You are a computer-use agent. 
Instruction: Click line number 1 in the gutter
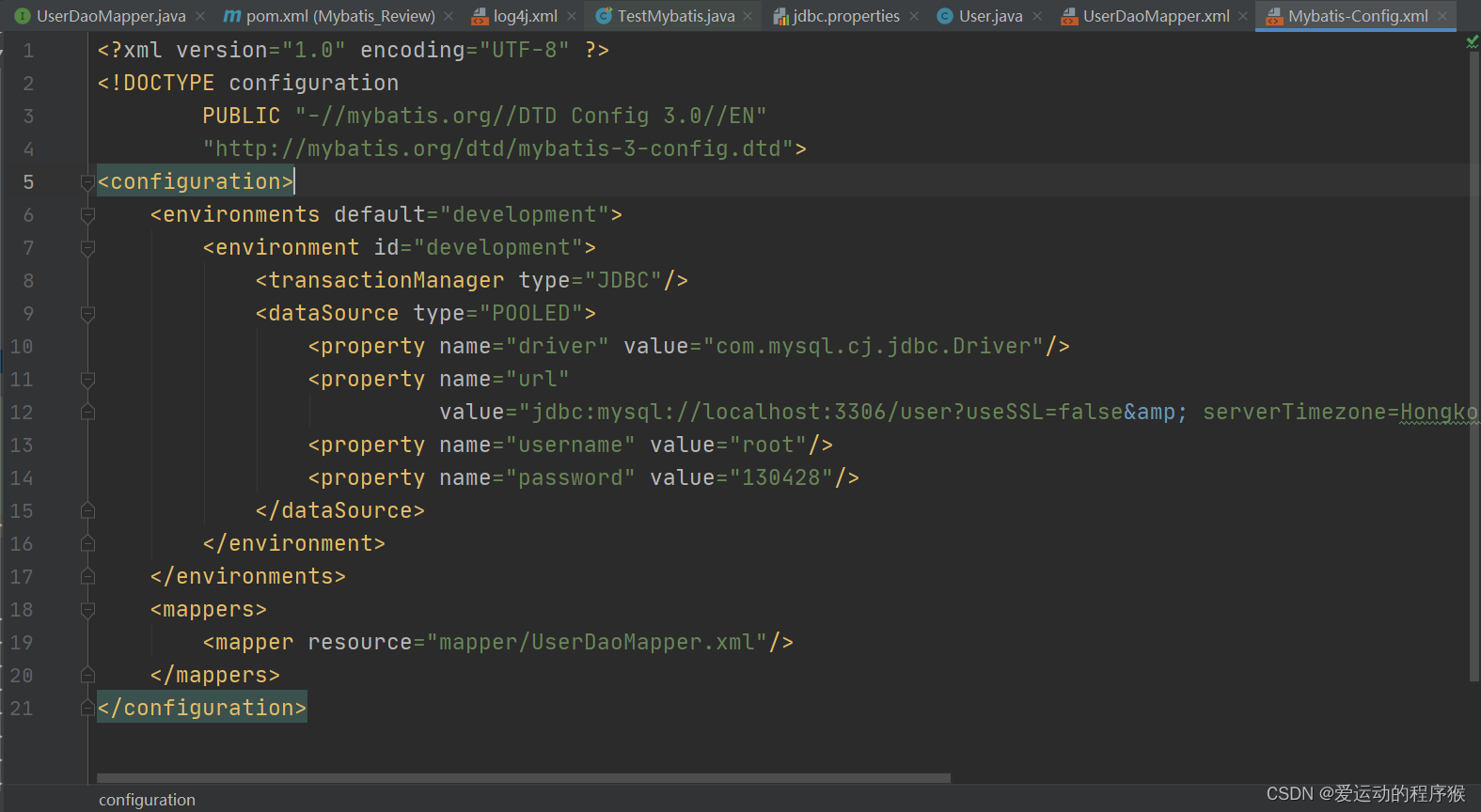click(x=28, y=51)
